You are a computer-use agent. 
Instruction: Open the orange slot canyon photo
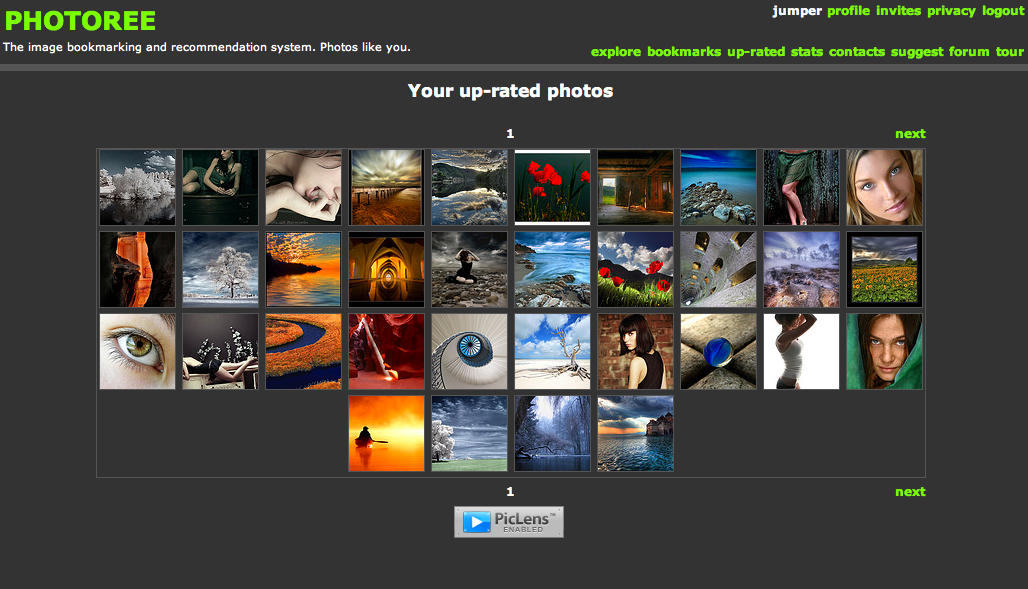[138, 270]
